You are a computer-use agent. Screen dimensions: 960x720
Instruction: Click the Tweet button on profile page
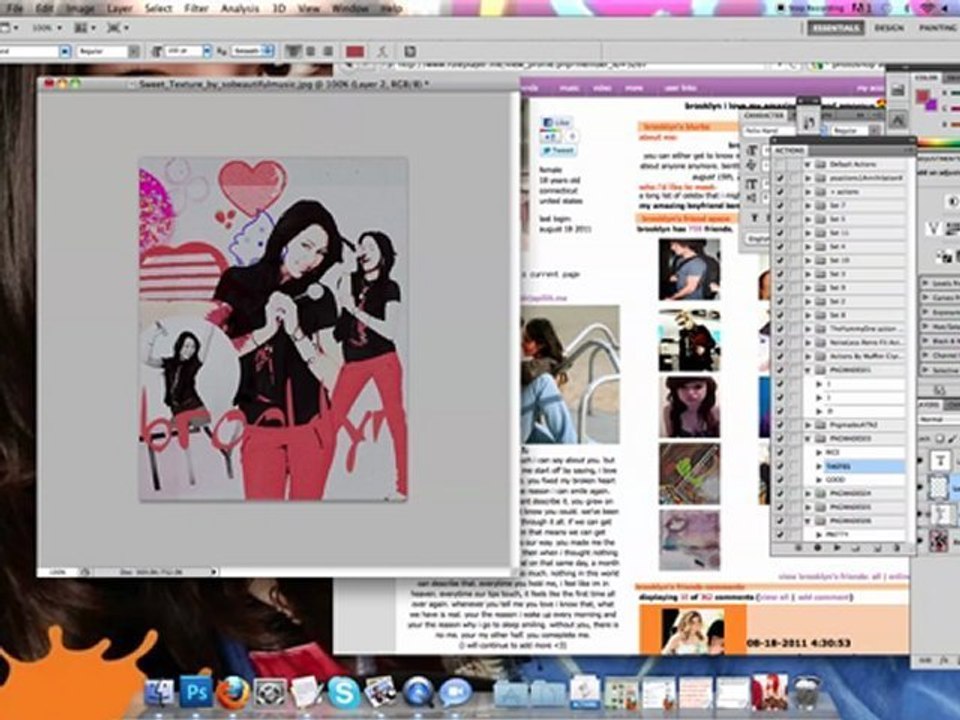[x=557, y=150]
